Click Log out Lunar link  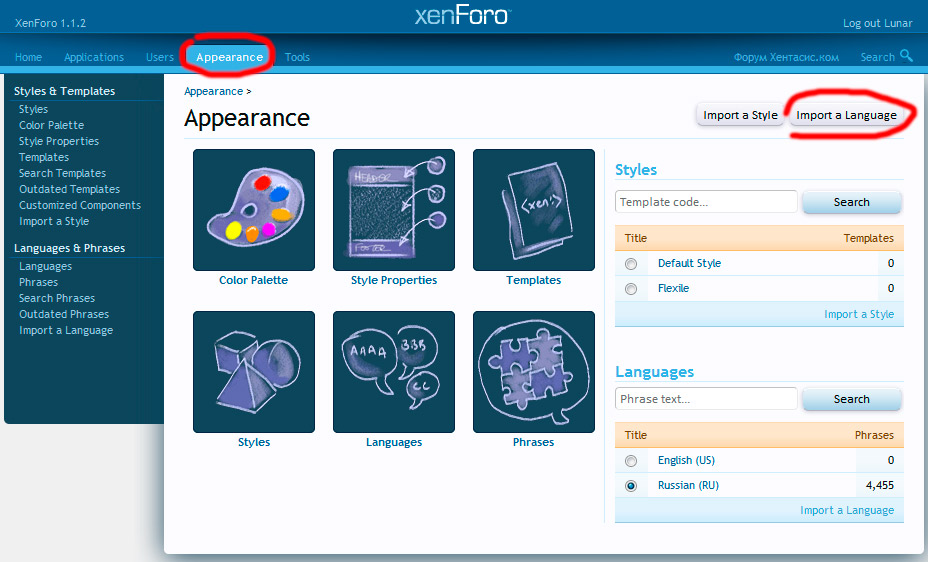pyautogui.click(x=878, y=23)
